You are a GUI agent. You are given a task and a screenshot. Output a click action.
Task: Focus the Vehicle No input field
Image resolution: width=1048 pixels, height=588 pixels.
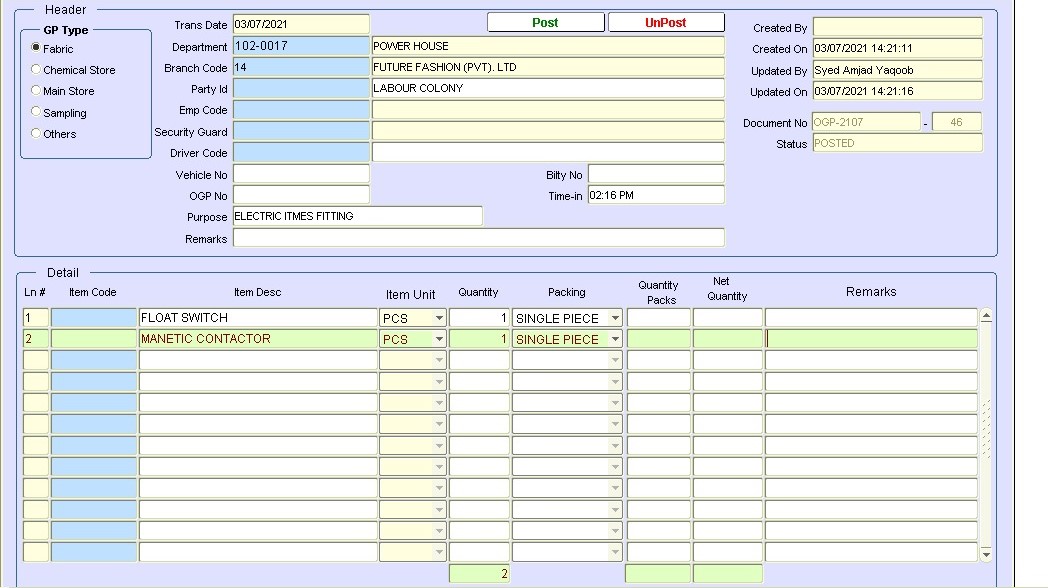[x=300, y=174]
